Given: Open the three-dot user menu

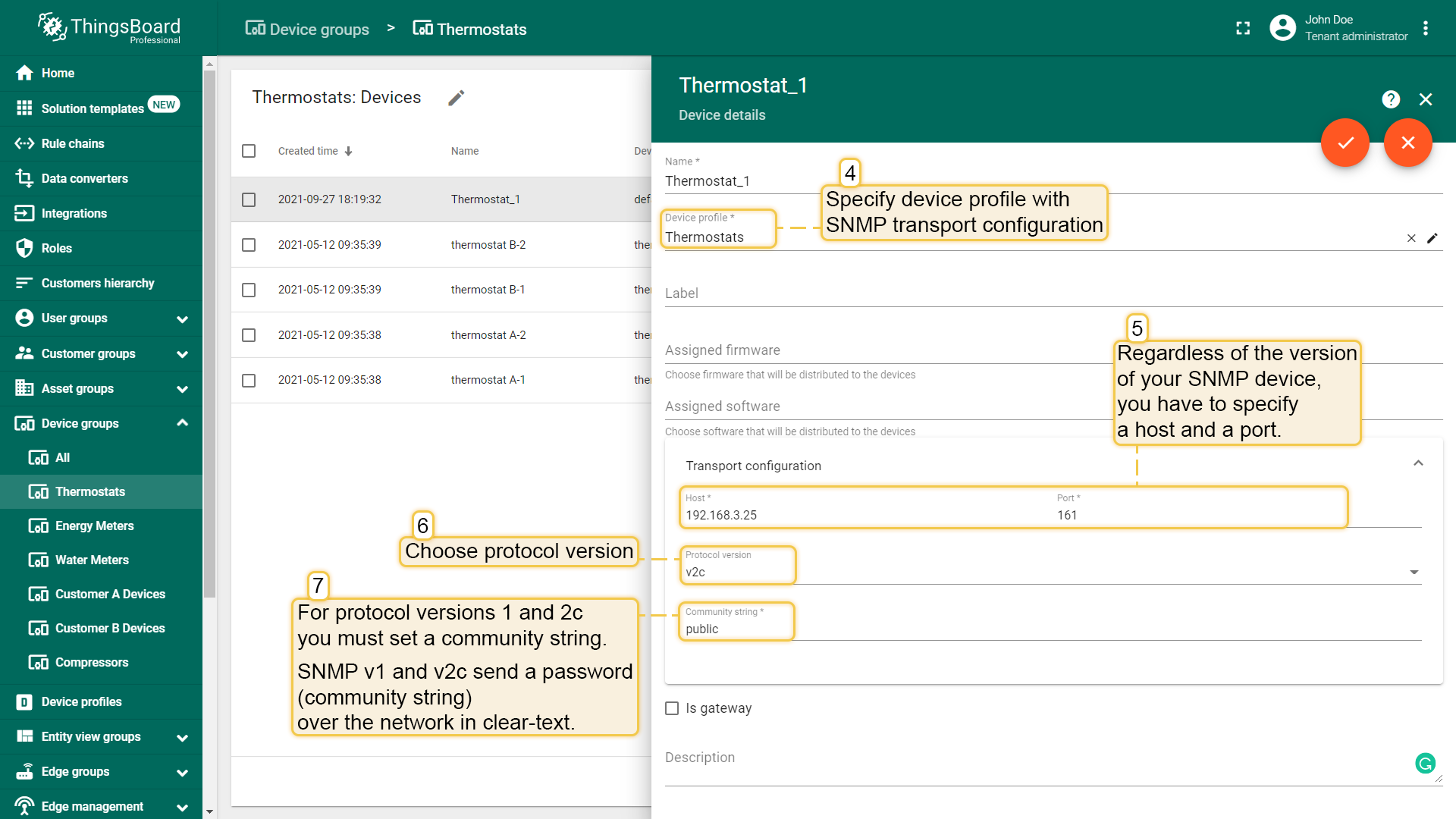Looking at the screenshot, I should click(x=1426, y=28).
